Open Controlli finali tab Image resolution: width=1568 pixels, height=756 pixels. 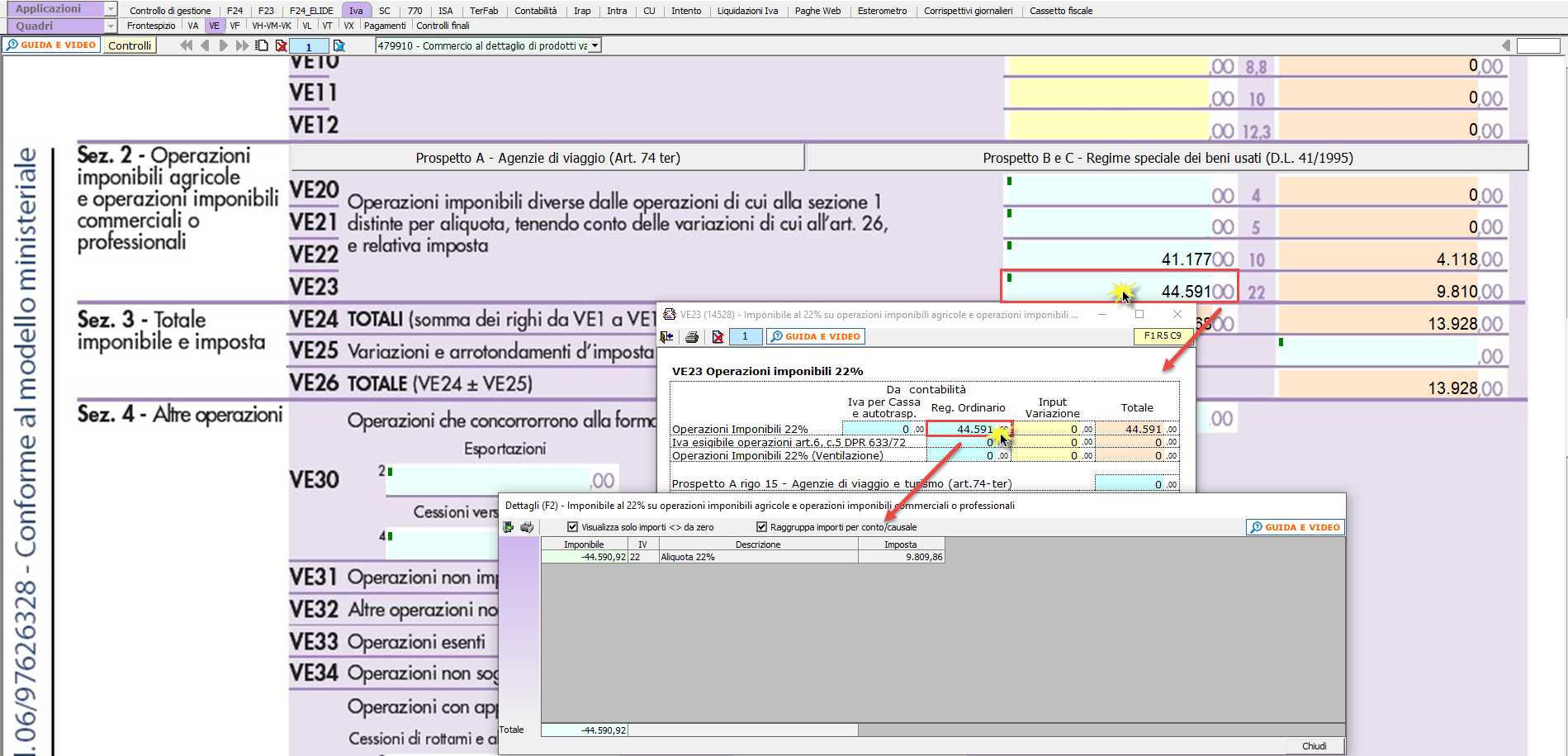click(443, 26)
